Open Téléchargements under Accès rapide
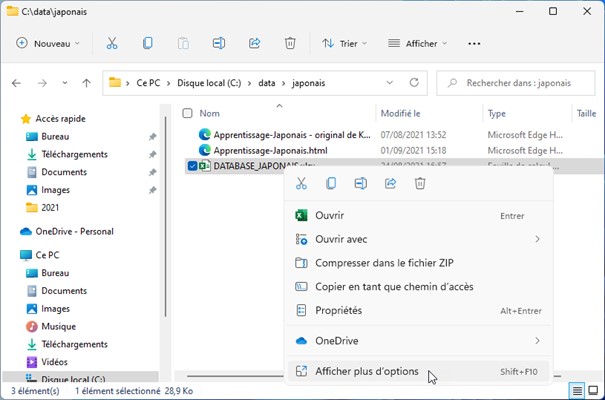605x400 pixels. point(75,154)
